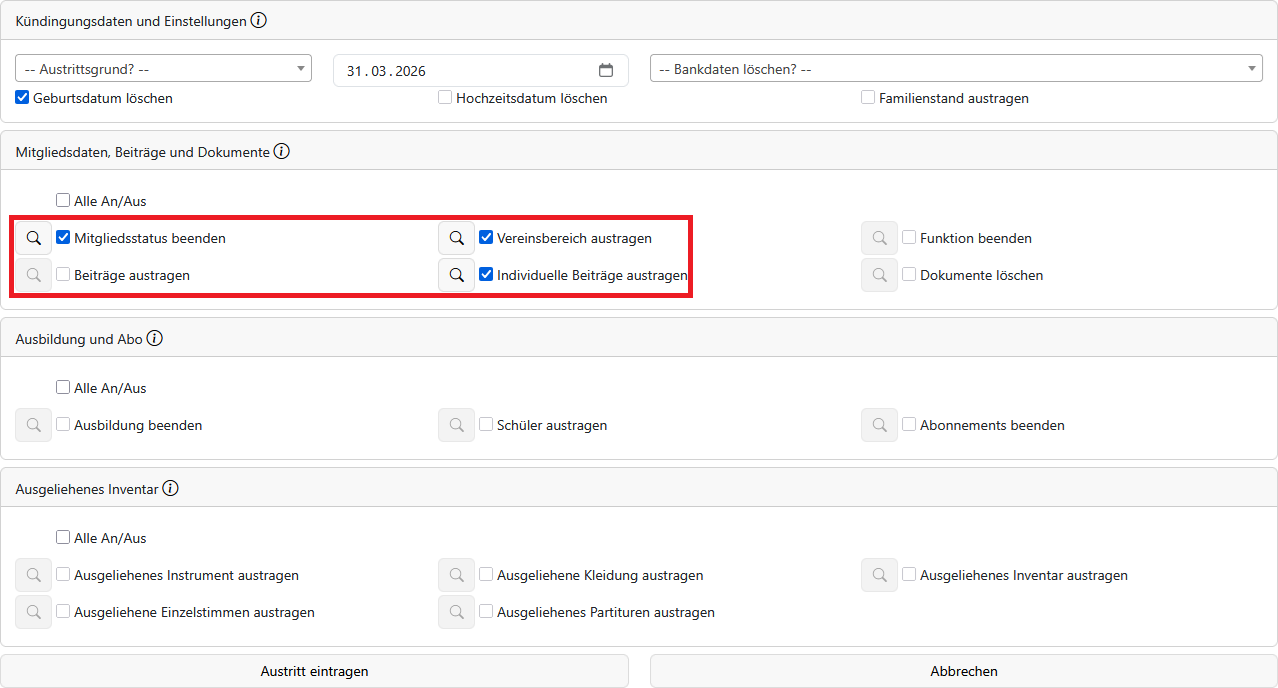This screenshot has width=1278, height=688.
Task: Click magnifier icon beside Mitgliedsstatus beenden
Action: (x=33, y=238)
